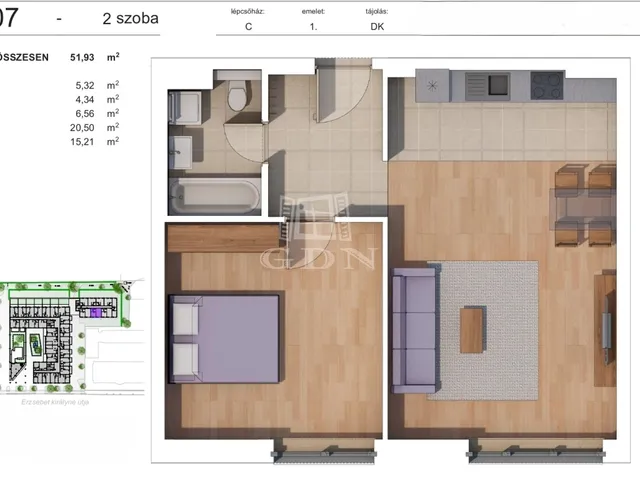Click the TV stand by the wall
This screenshot has height=480, width=640.
pos(605,330)
